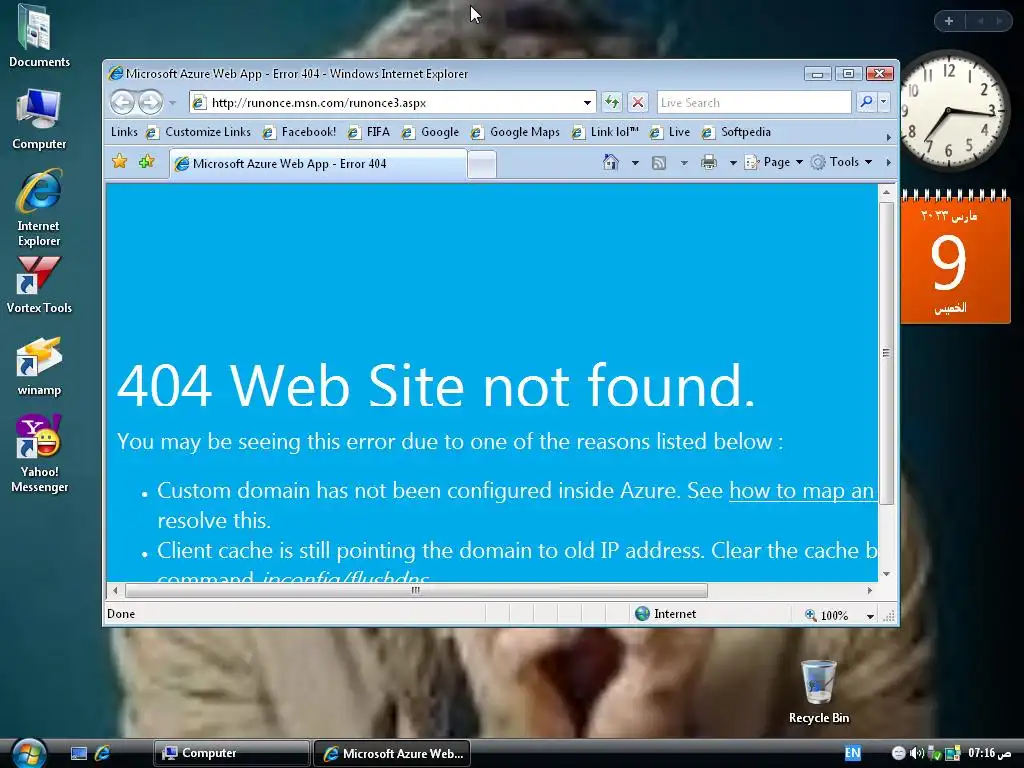Open a new blank tab
The image size is (1024, 768).
[x=482, y=164]
